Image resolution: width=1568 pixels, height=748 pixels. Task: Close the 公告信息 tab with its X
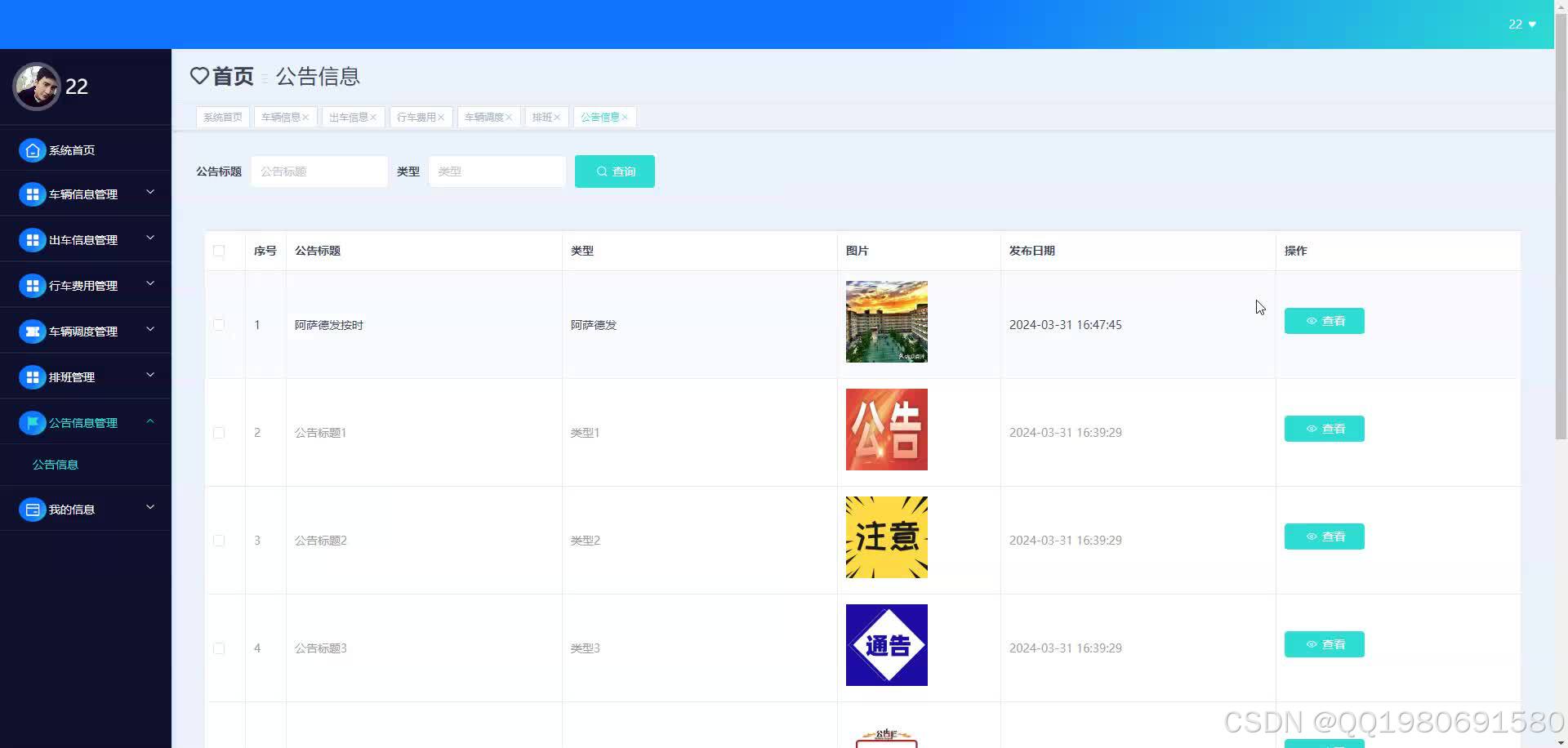tap(625, 118)
